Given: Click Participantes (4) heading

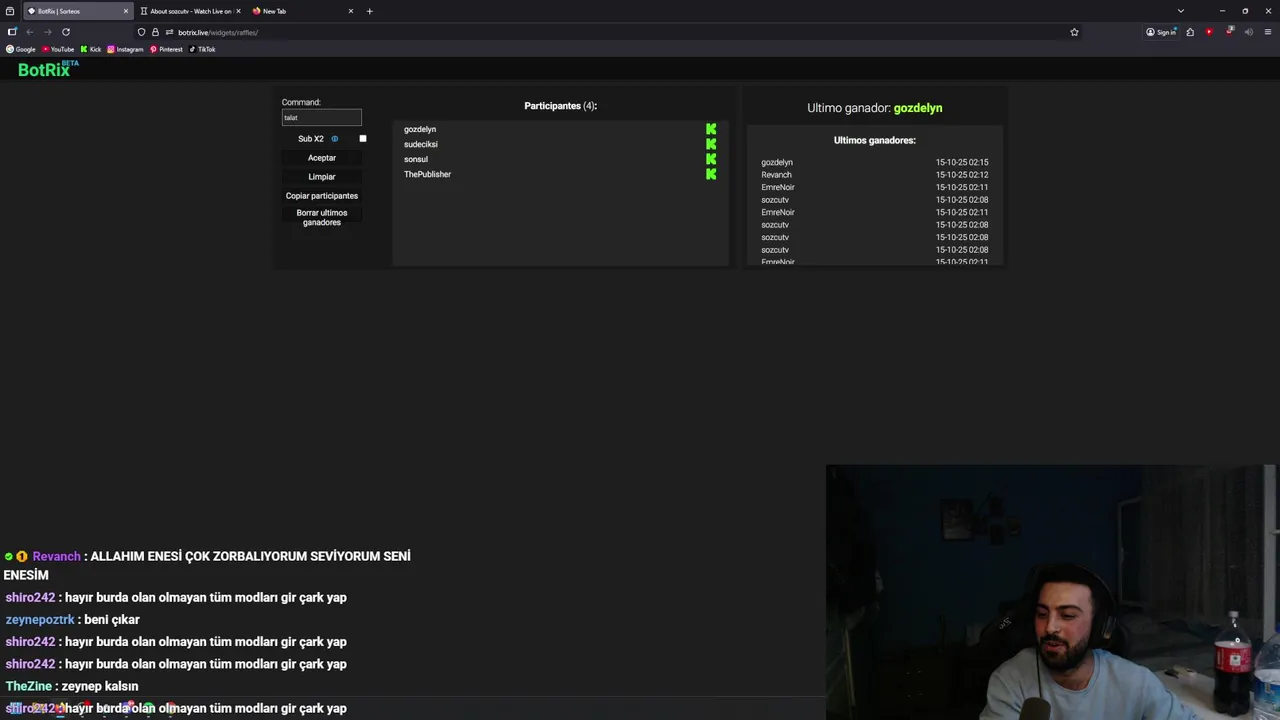Looking at the screenshot, I should click(561, 106).
